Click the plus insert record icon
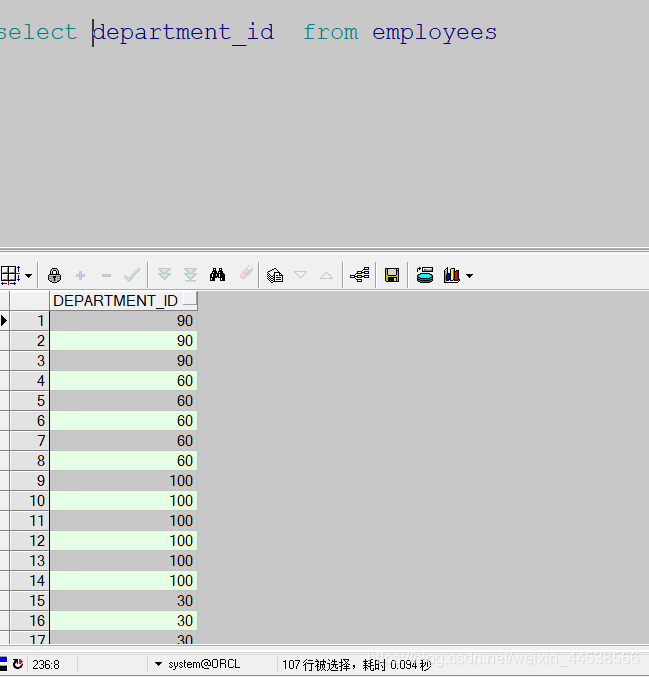The width and height of the screenshot is (649, 677). [80, 275]
